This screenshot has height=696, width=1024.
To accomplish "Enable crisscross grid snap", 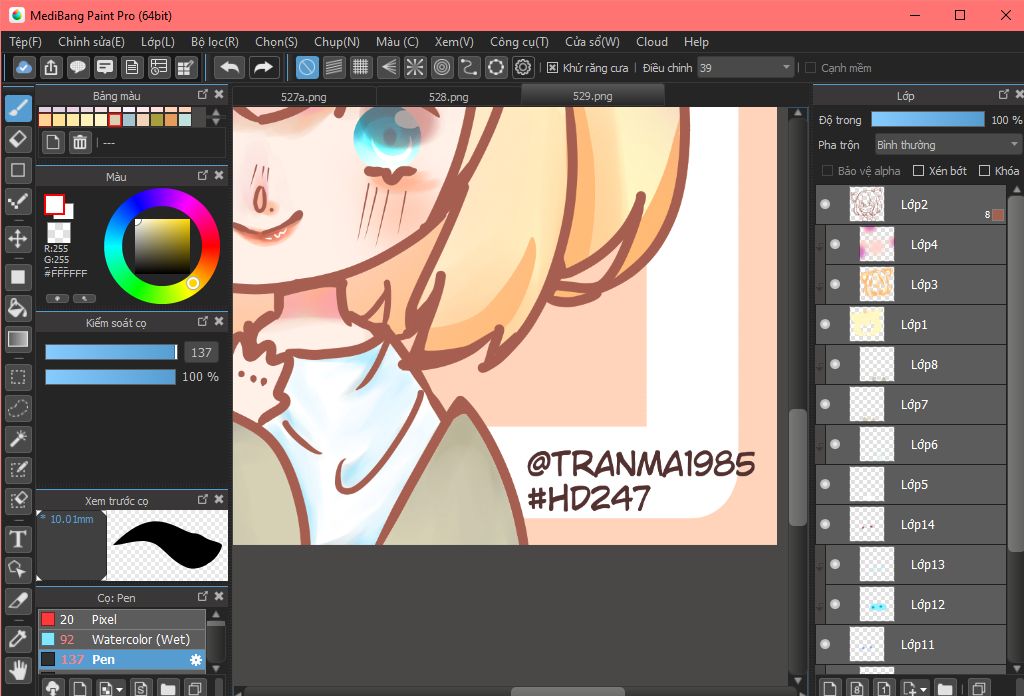I will (x=360, y=67).
